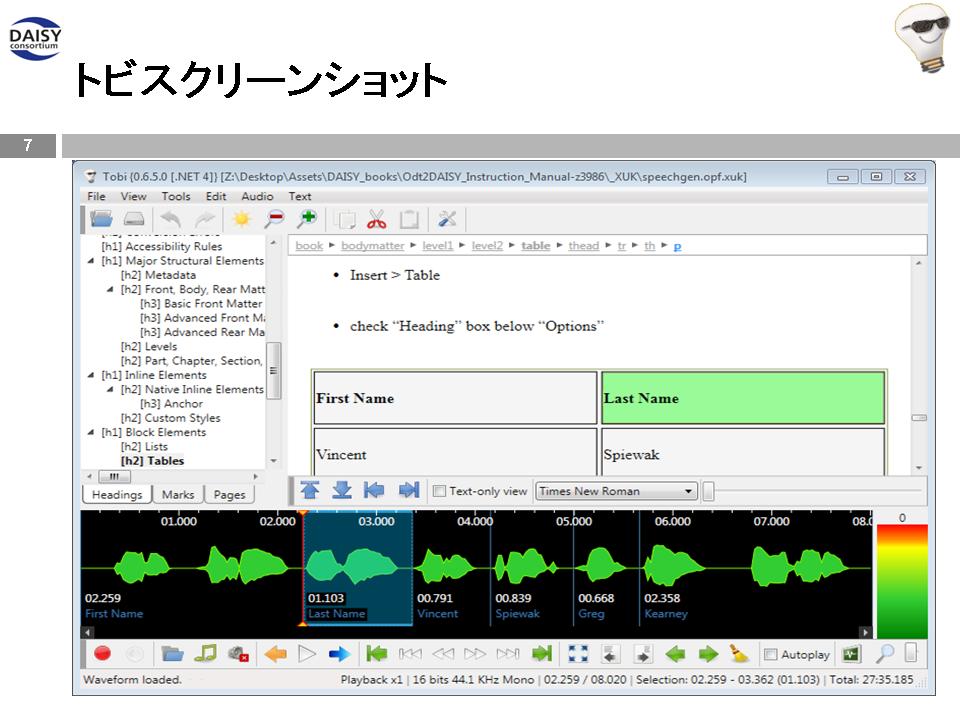
Task: Select the [h2] Custom Styles tree item
Action: coord(170,418)
